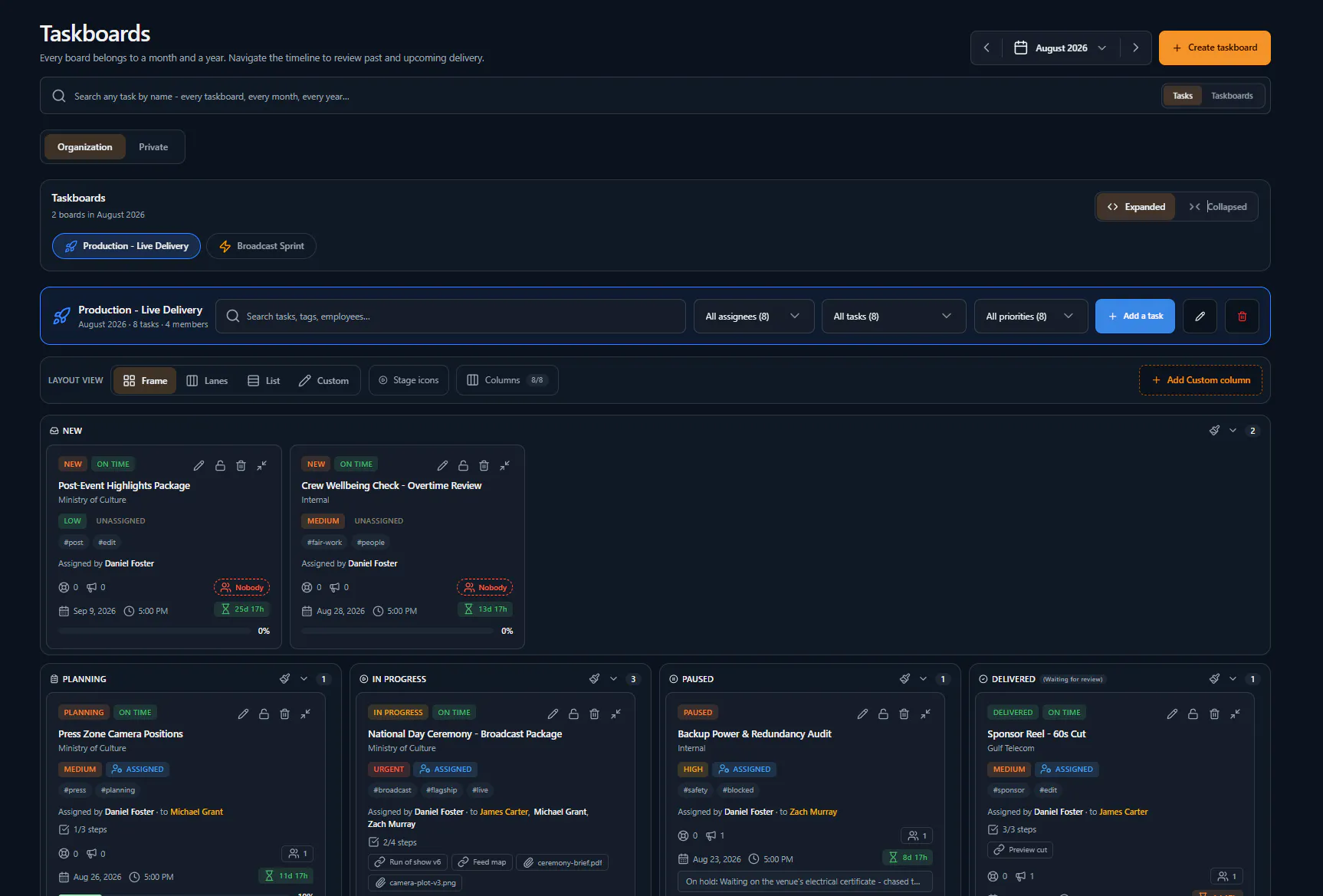Collapse the PAUSED column chevron
This screenshot has height=896, width=1323.
point(923,679)
